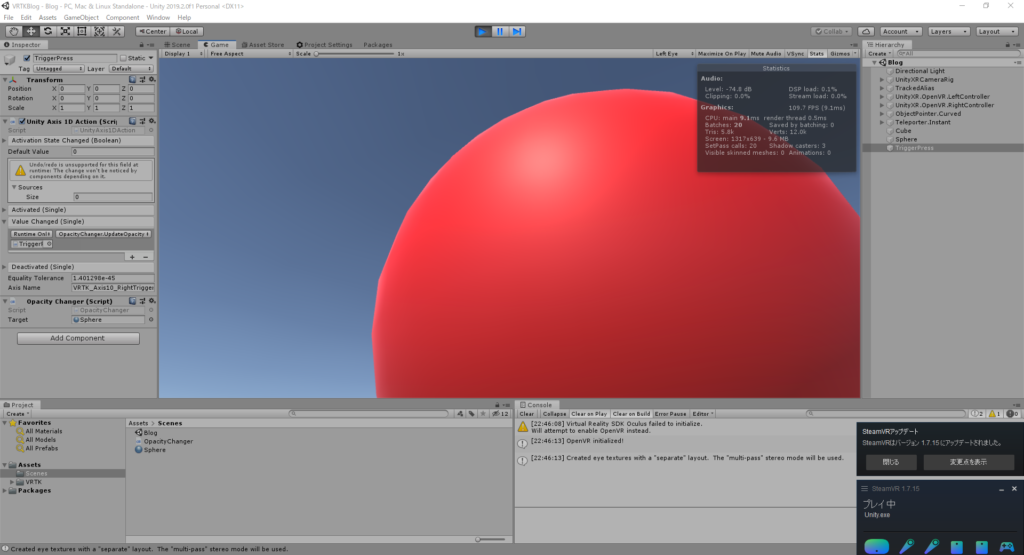Toggle hidden packages count icon showing 12

pyautogui.click(x=500, y=414)
